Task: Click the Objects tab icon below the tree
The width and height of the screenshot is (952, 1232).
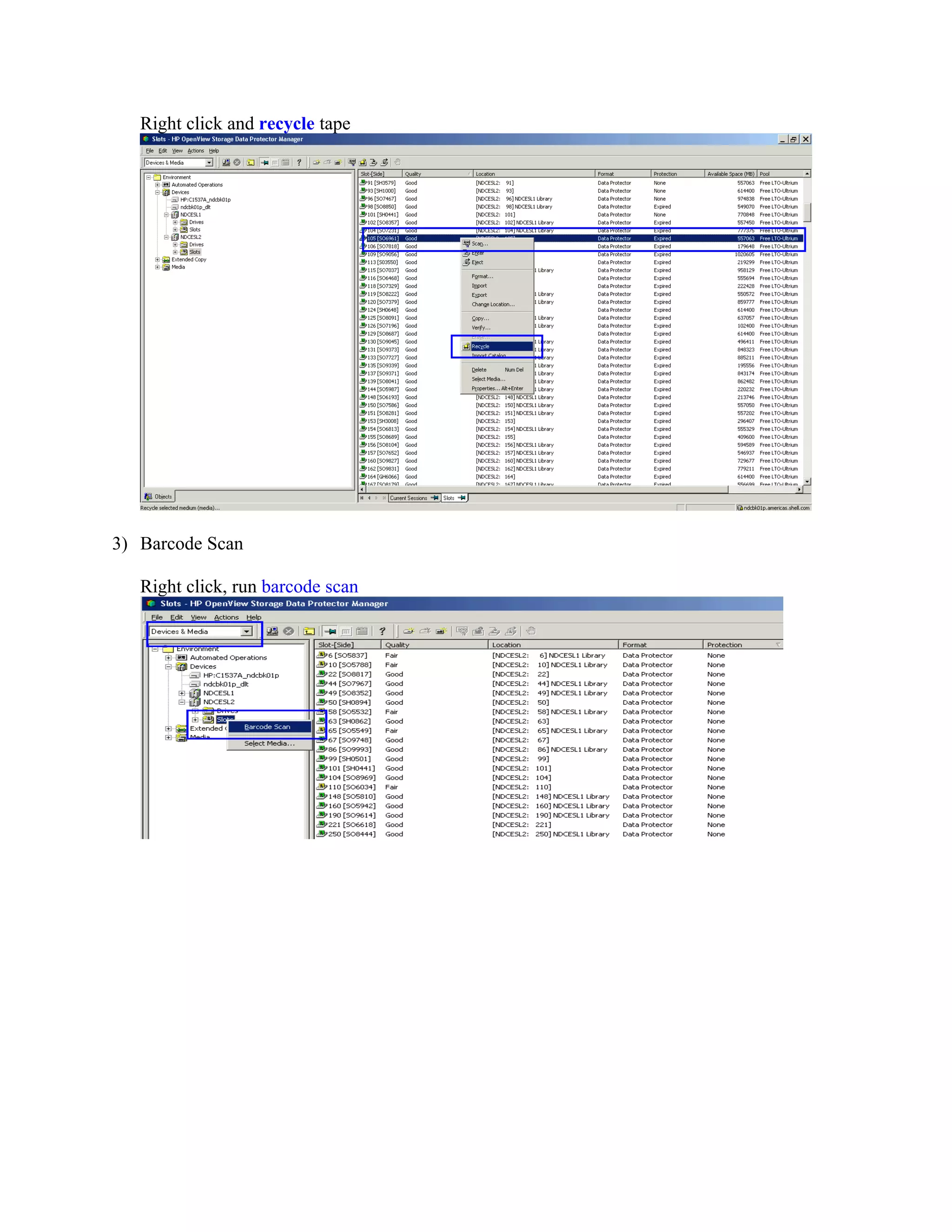Action: [148, 497]
